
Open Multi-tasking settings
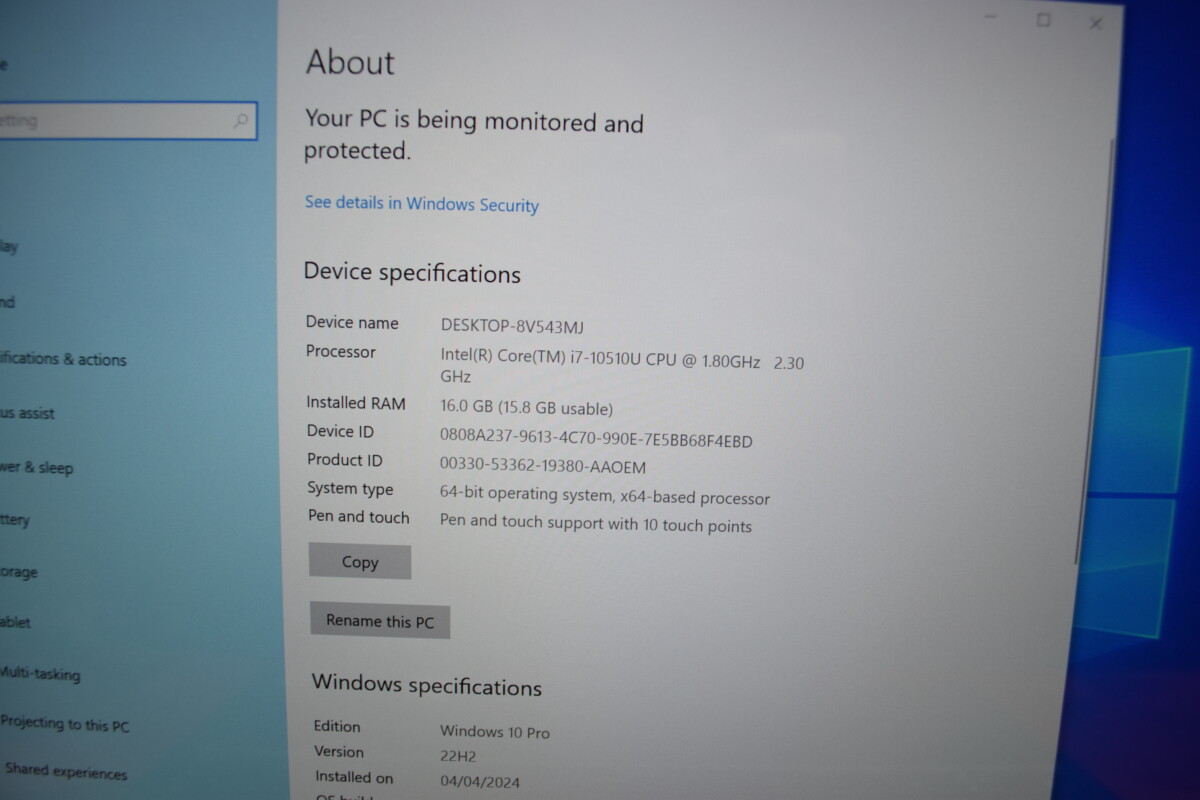pos(40,674)
